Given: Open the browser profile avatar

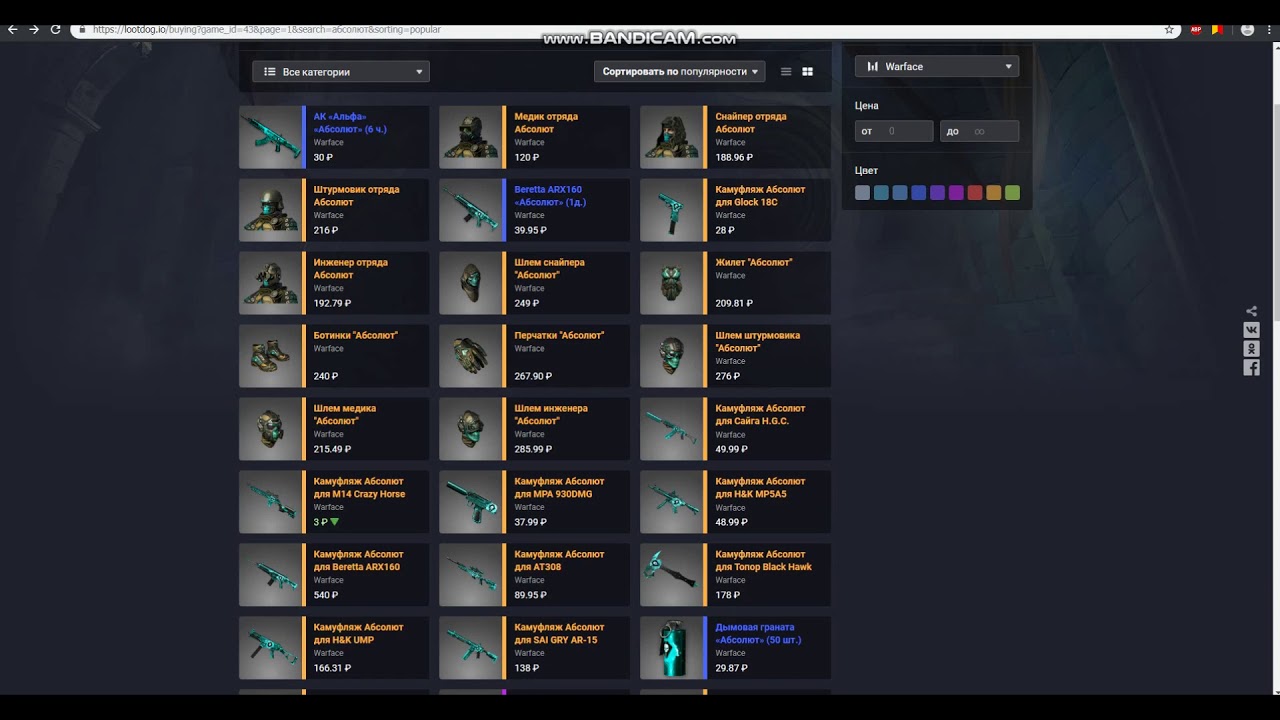Looking at the screenshot, I should coord(1247,30).
